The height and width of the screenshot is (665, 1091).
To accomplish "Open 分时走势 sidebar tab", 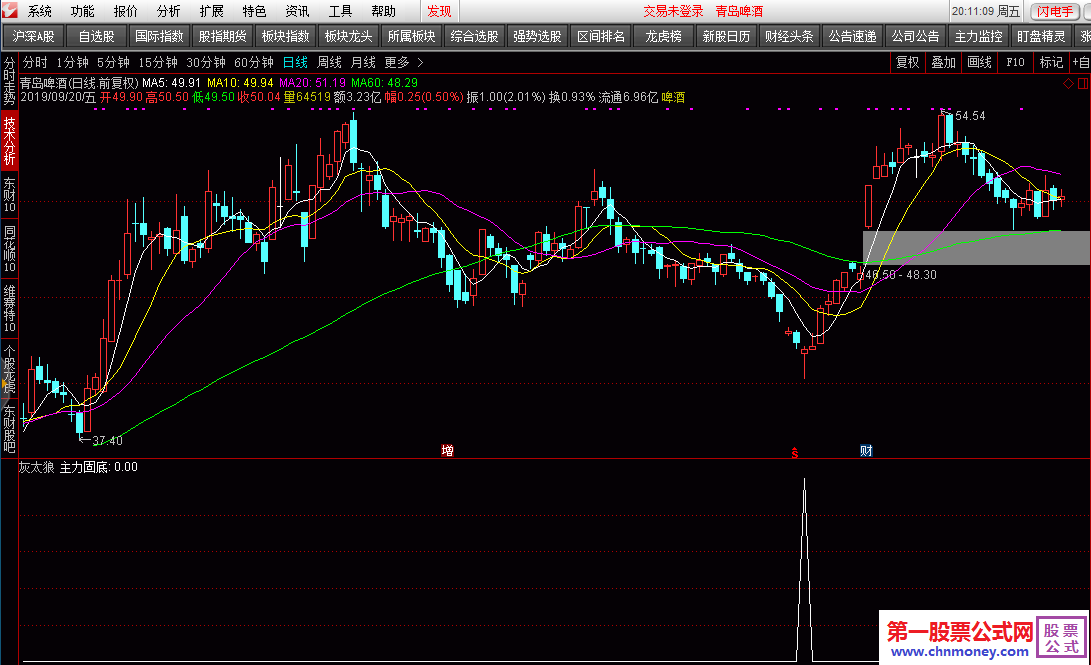I will pyautogui.click(x=9, y=81).
